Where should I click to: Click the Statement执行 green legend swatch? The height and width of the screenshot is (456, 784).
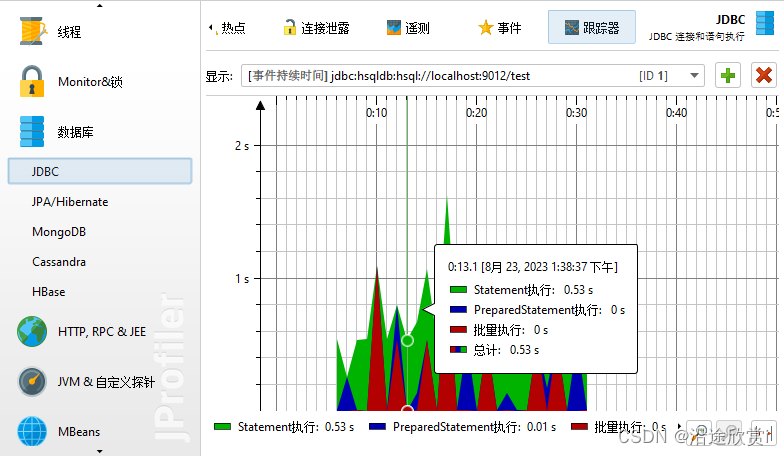pyautogui.click(x=222, y=427)
